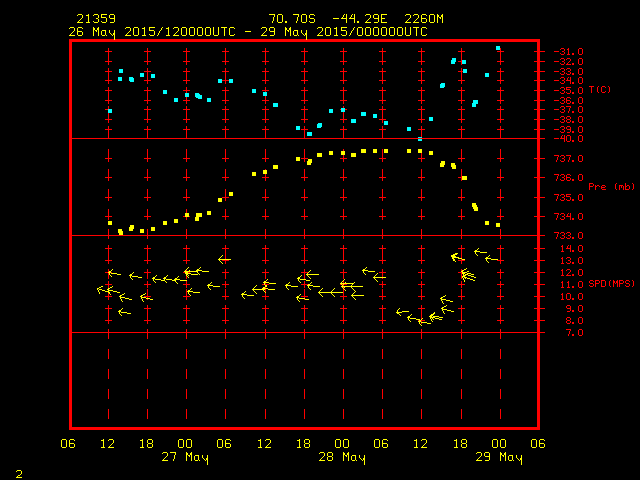Select the -33.0 temperature tick label

point(569,72)
